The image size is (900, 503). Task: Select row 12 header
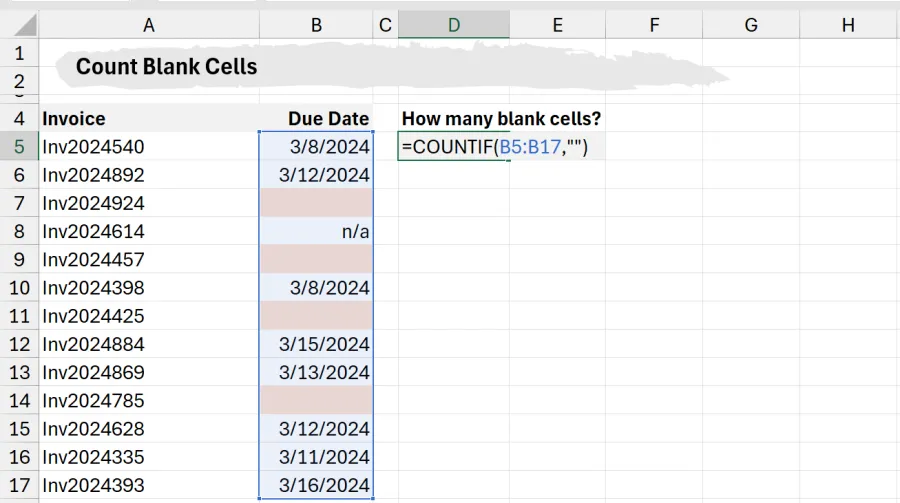click(x=20, y=343)
